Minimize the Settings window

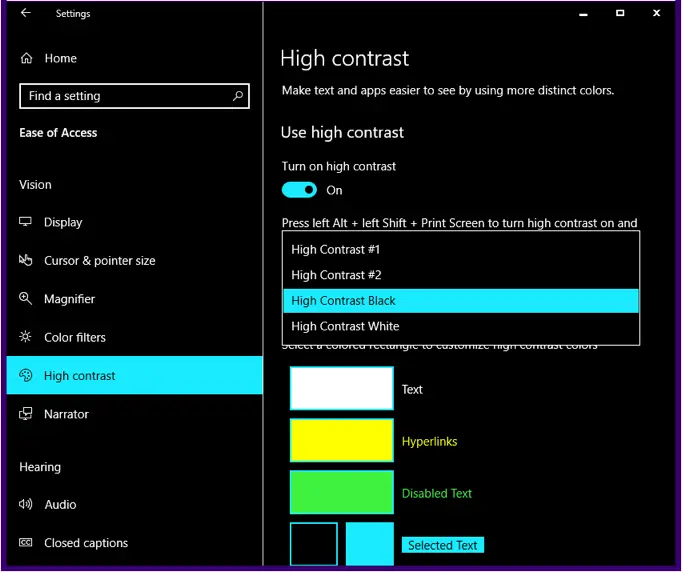583,13
